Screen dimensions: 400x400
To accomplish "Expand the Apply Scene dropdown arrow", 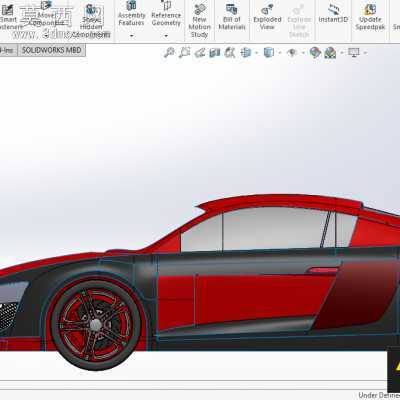I will pyautogui.click(x=342, y=53).
